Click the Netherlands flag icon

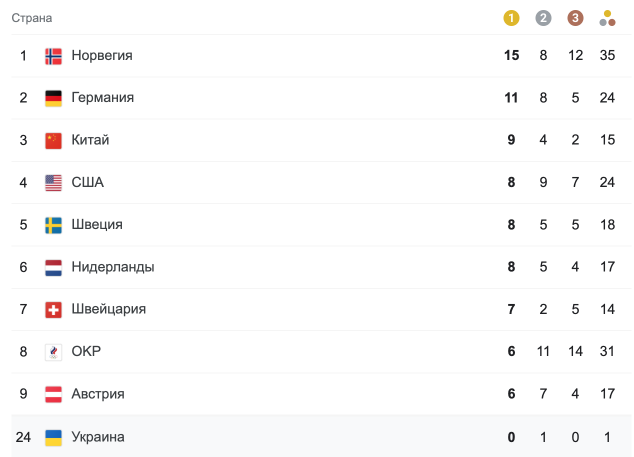pyautogui.click(x=54, y=267)
